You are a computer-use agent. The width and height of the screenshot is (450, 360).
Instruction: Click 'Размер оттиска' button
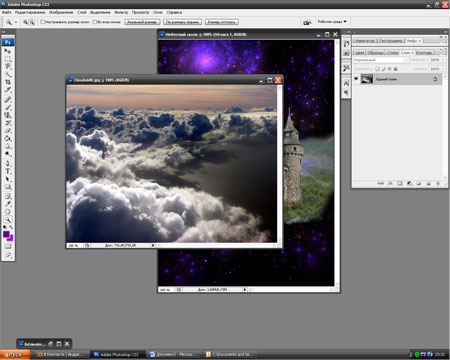tap(222, 22)
